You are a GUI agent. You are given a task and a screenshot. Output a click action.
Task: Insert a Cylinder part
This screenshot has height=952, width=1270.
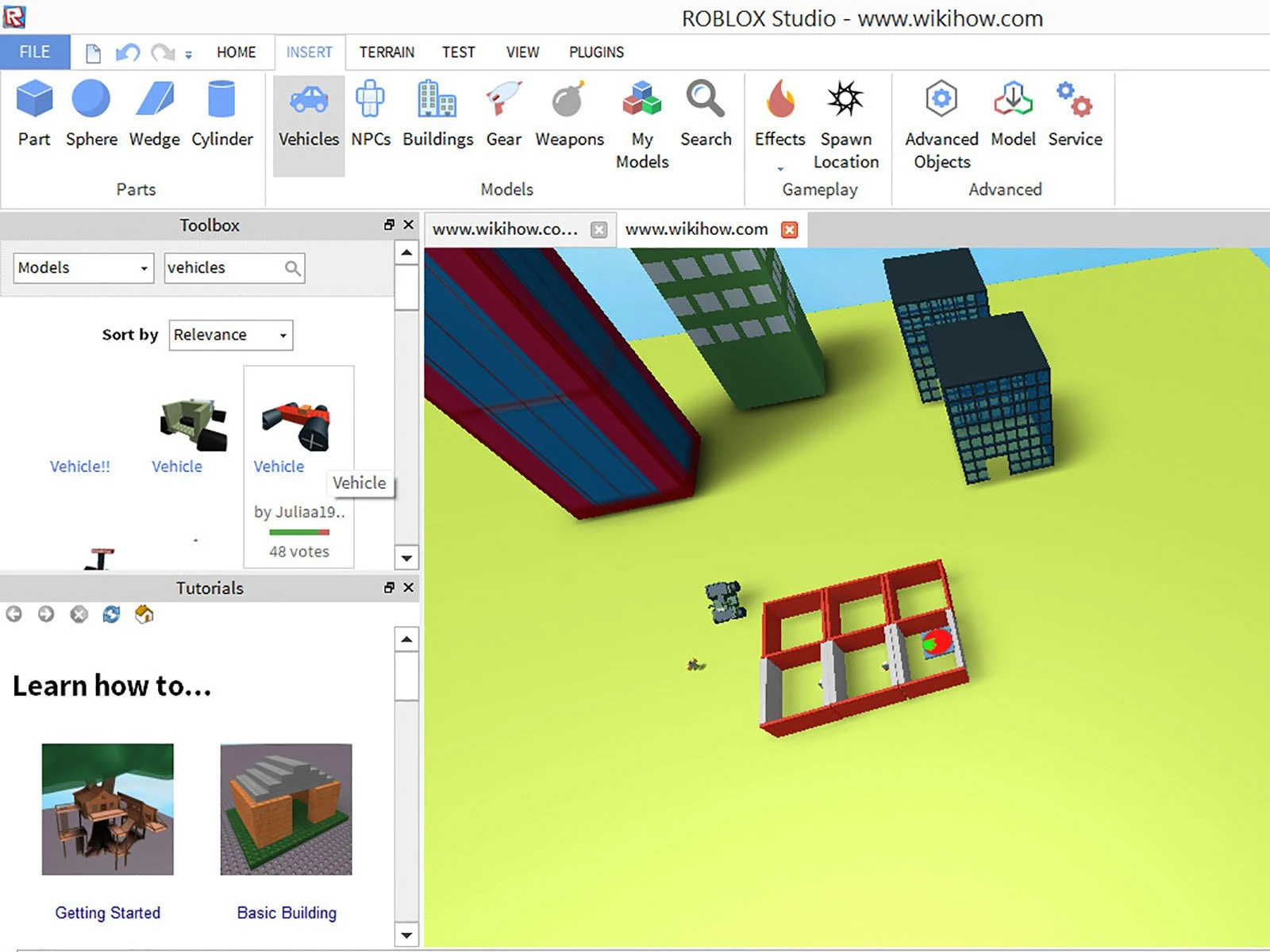coord(221,115)
